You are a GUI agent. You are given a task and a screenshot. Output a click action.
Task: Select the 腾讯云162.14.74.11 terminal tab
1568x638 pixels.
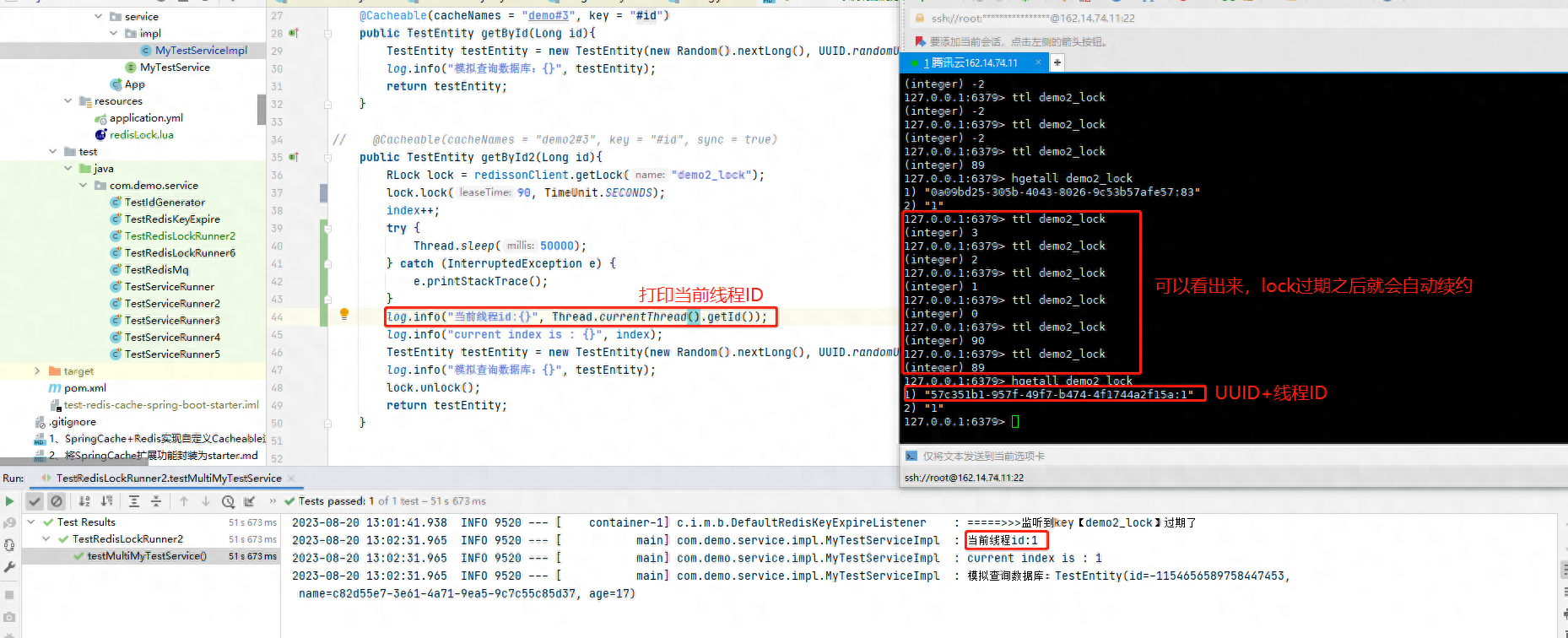974,62
